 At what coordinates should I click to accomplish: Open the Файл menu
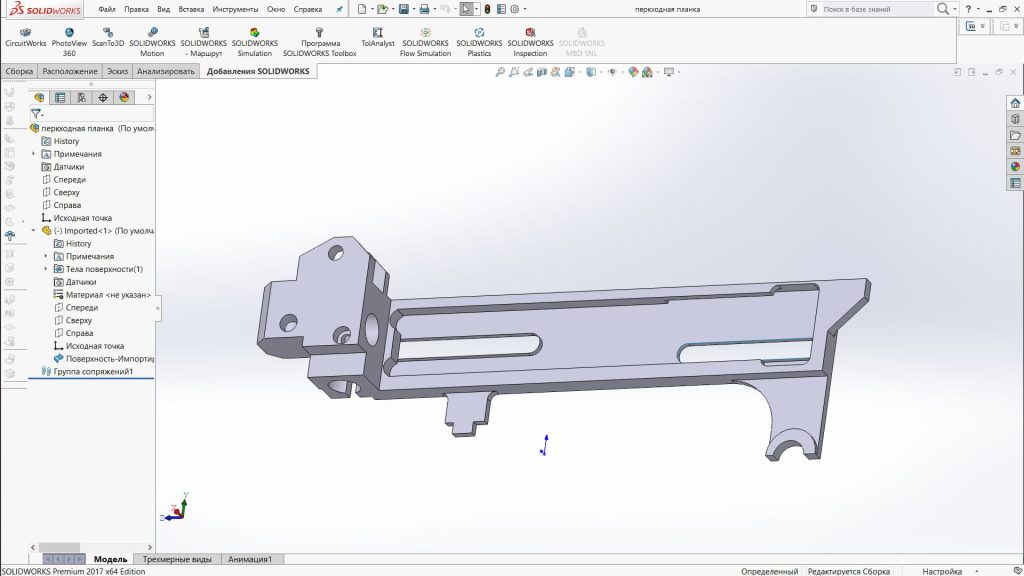point(107,9)
